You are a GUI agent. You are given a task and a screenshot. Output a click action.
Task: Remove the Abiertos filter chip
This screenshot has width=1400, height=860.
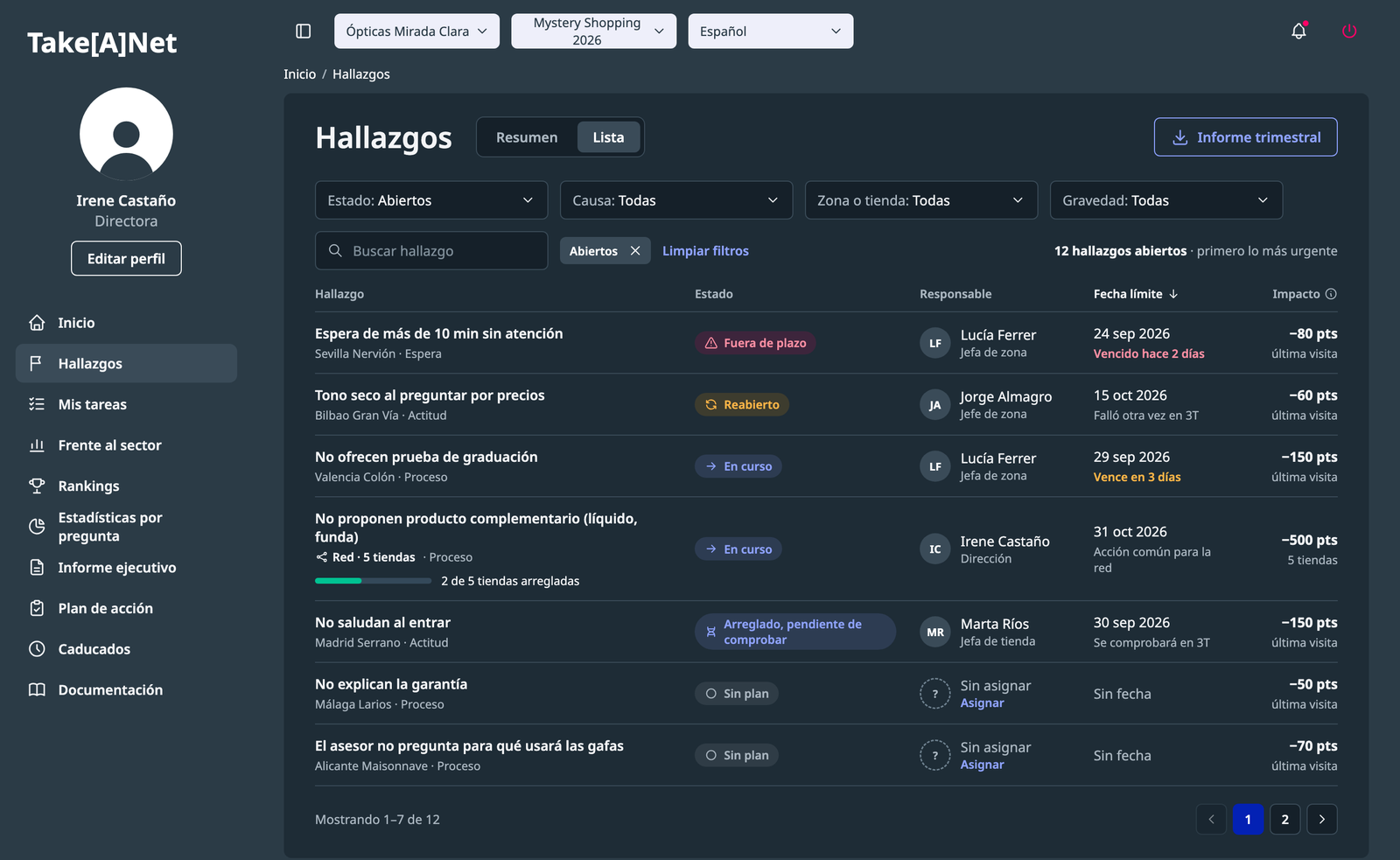635,251
